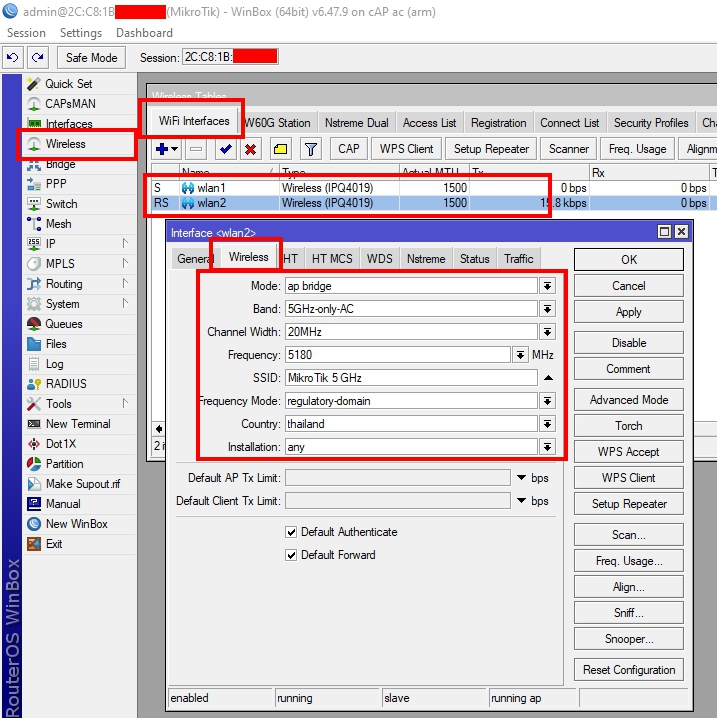Open the Country dropdown arrow
Viewport: 717px width, 718px height.
547,424
